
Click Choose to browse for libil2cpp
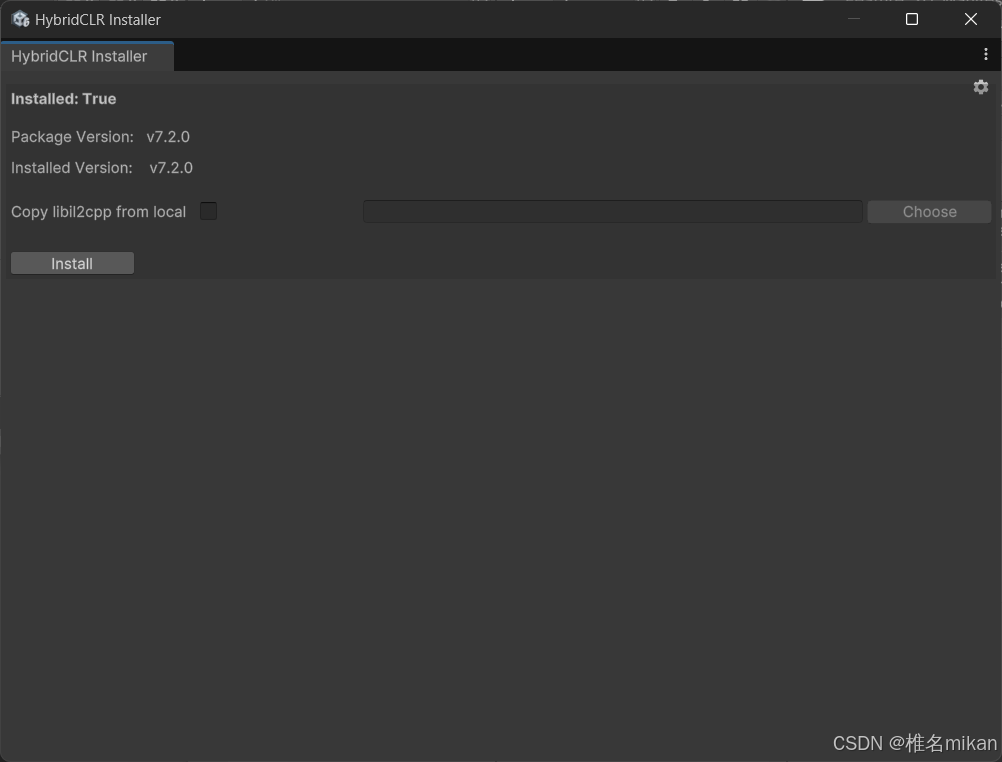pyautogui.click(x=928, y=211)
